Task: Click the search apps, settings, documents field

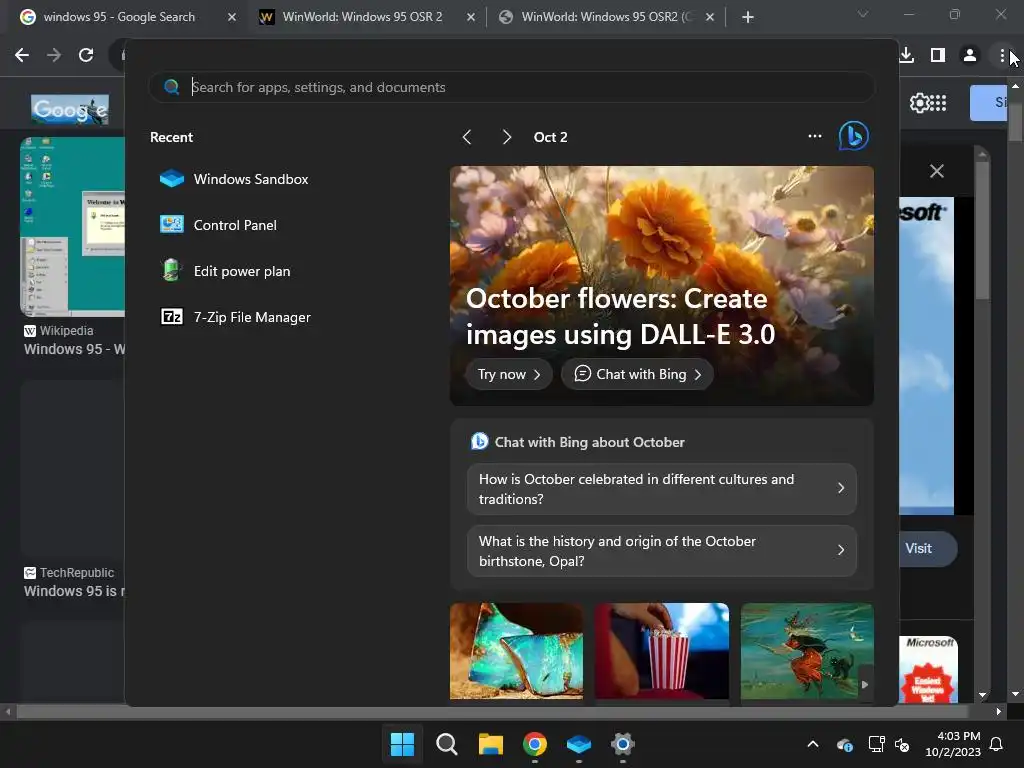Action: 511,87
